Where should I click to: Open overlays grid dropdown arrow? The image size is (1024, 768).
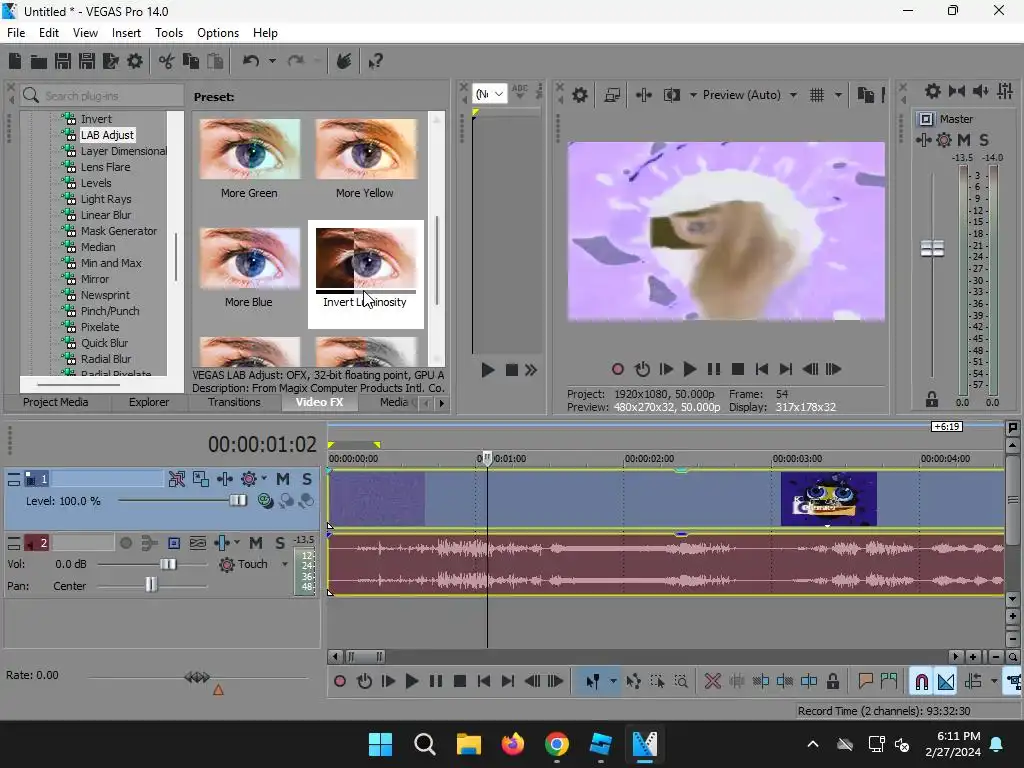[x=839, y=95]
